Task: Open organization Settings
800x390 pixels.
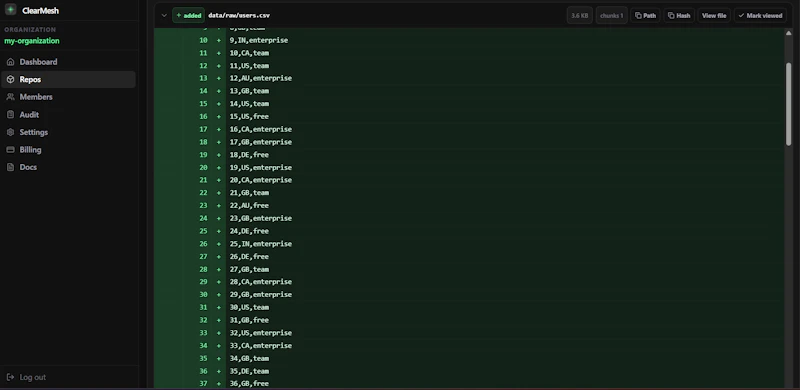Action: pyautogui.click(x=68, y=132)
